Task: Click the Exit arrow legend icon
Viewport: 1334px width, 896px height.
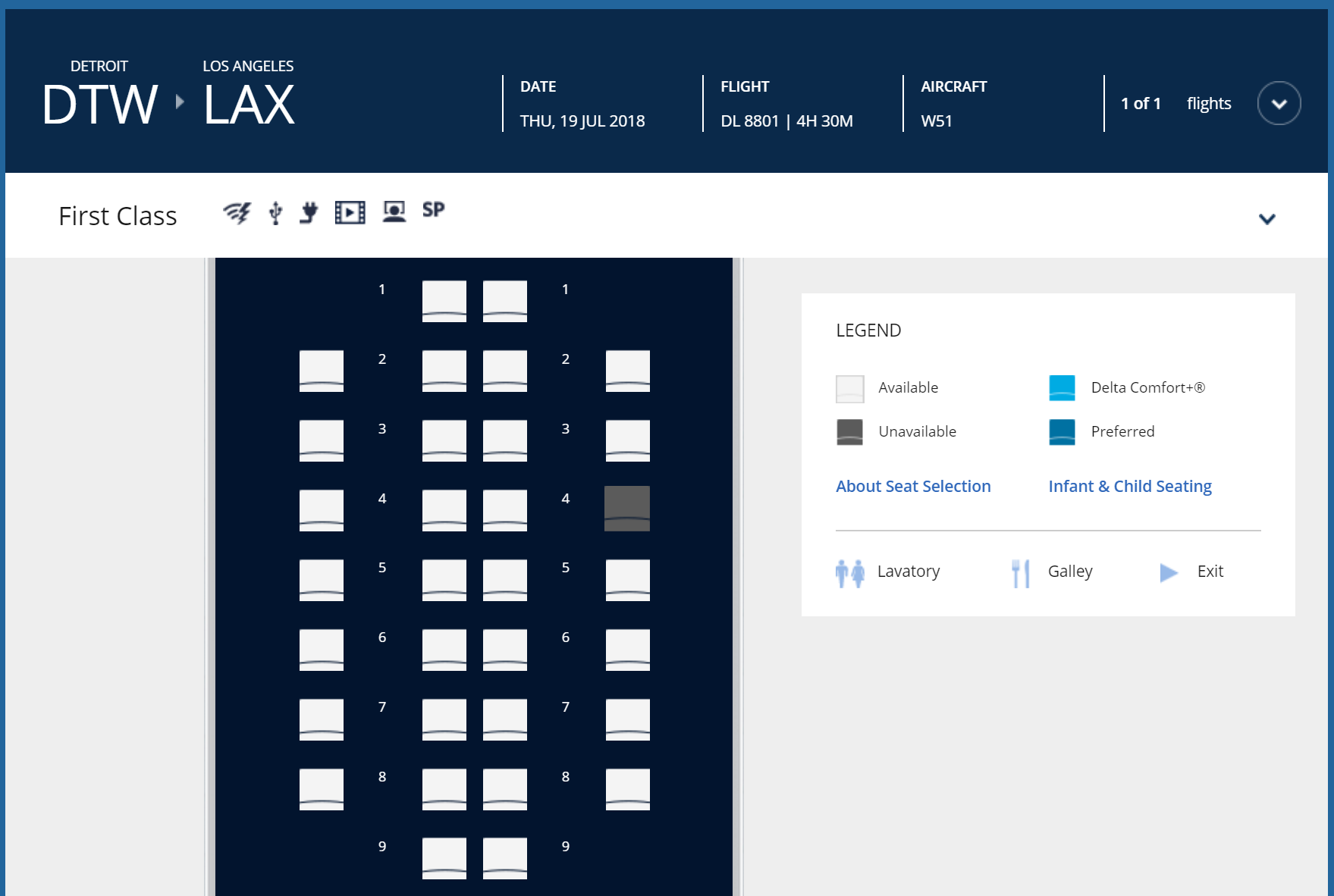Action: point(1168,572)
